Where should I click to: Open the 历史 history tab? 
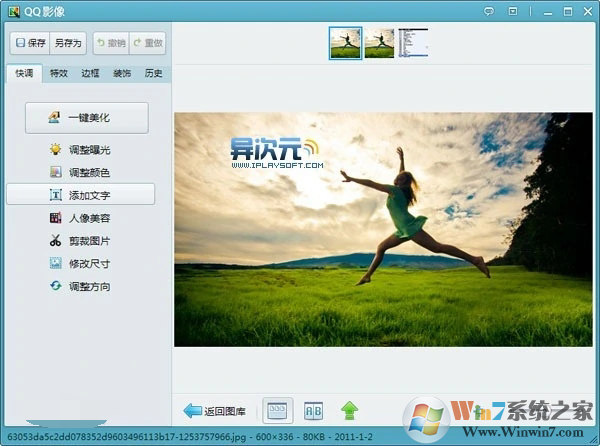click(x=153, y=73)
